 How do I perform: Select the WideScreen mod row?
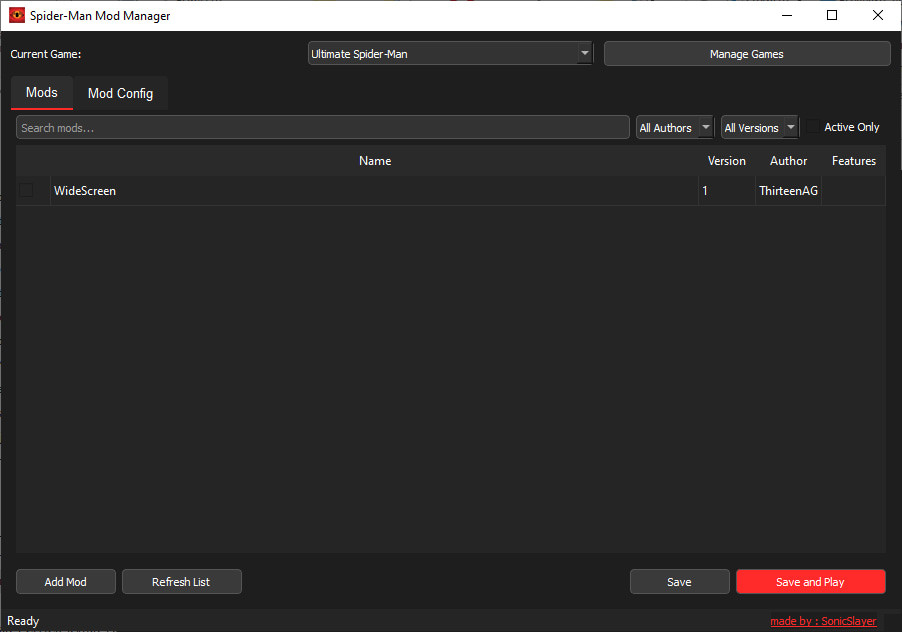tap(375, 190)
